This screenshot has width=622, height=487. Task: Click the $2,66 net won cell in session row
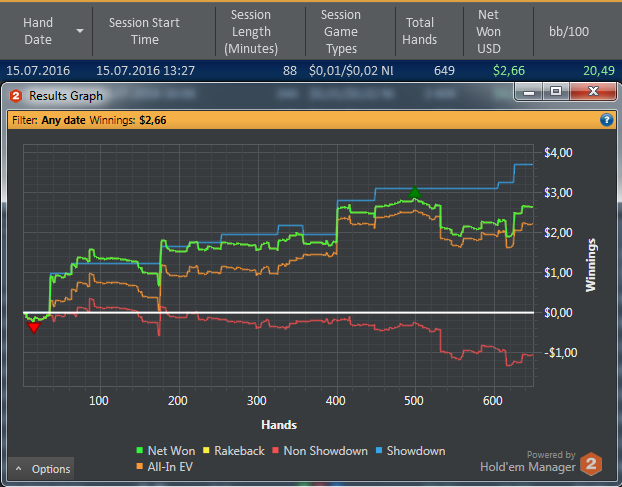tap(509, 71)
